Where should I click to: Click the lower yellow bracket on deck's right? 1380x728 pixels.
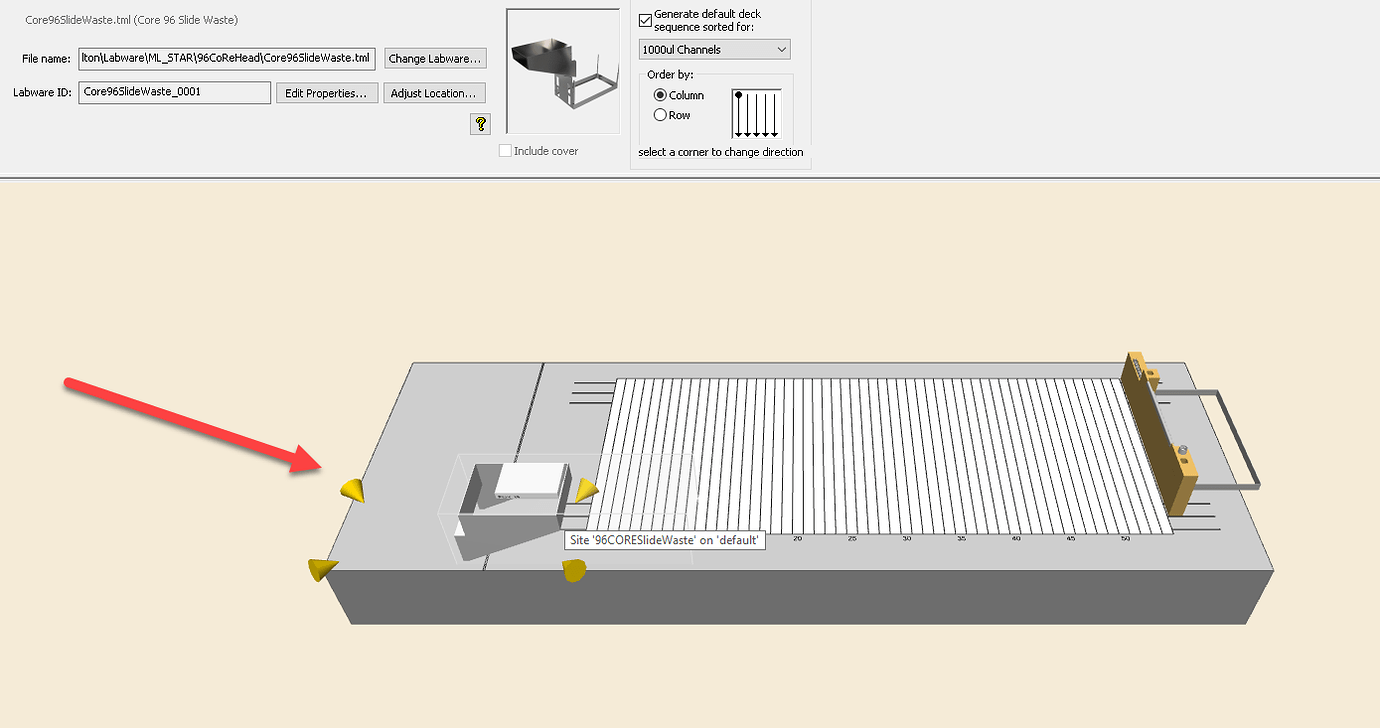1185,478
